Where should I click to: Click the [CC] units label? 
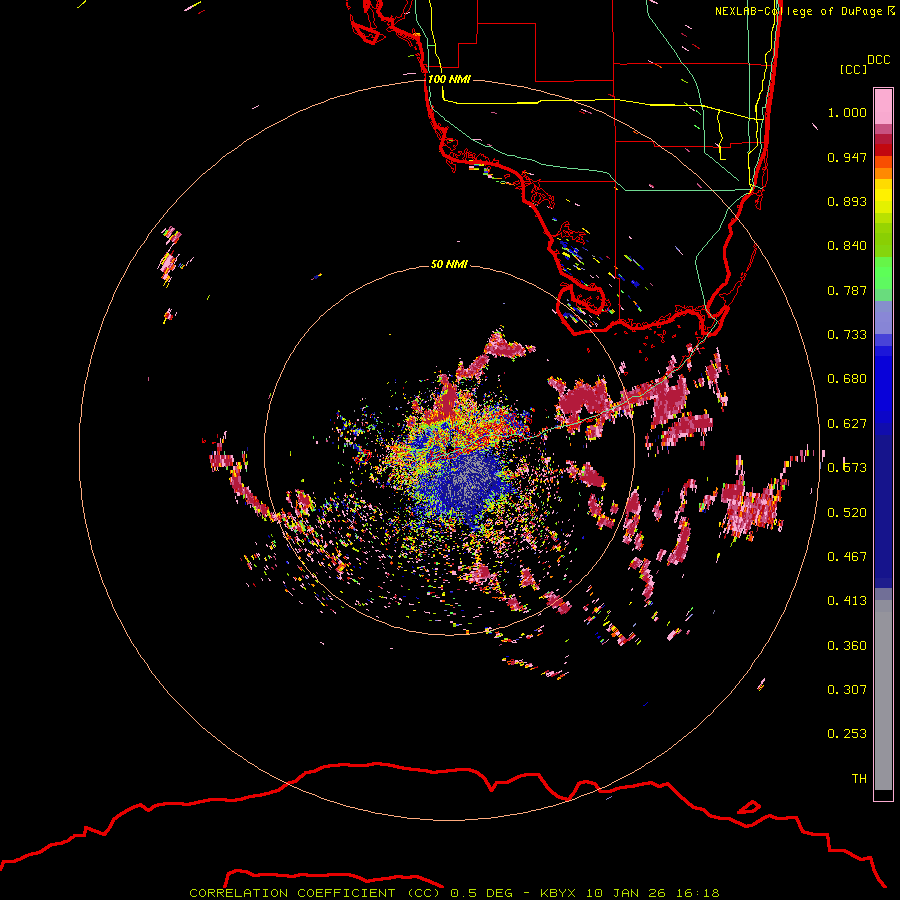853,69
